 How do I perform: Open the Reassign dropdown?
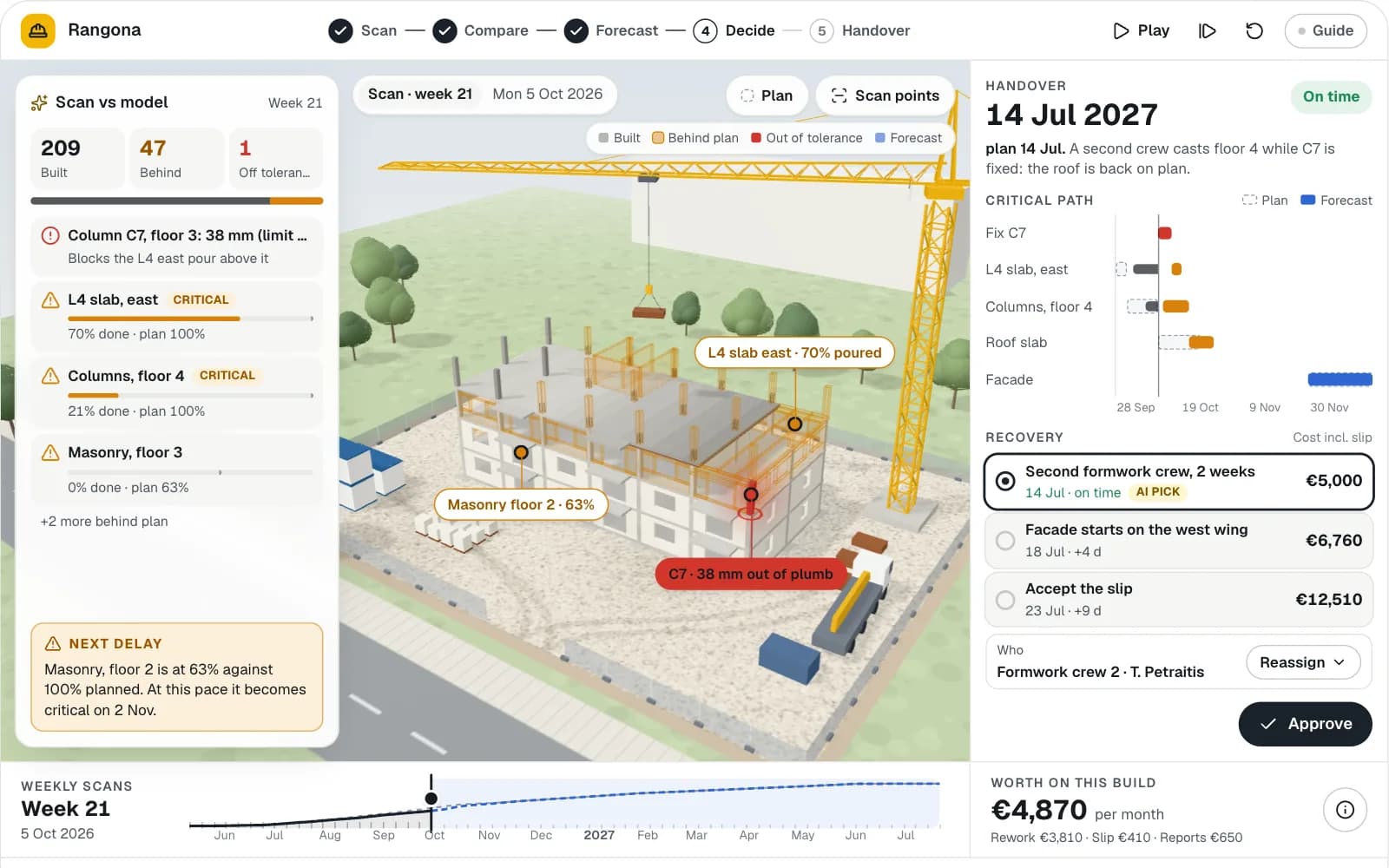pyautogui.click(x=1303, y=662)
